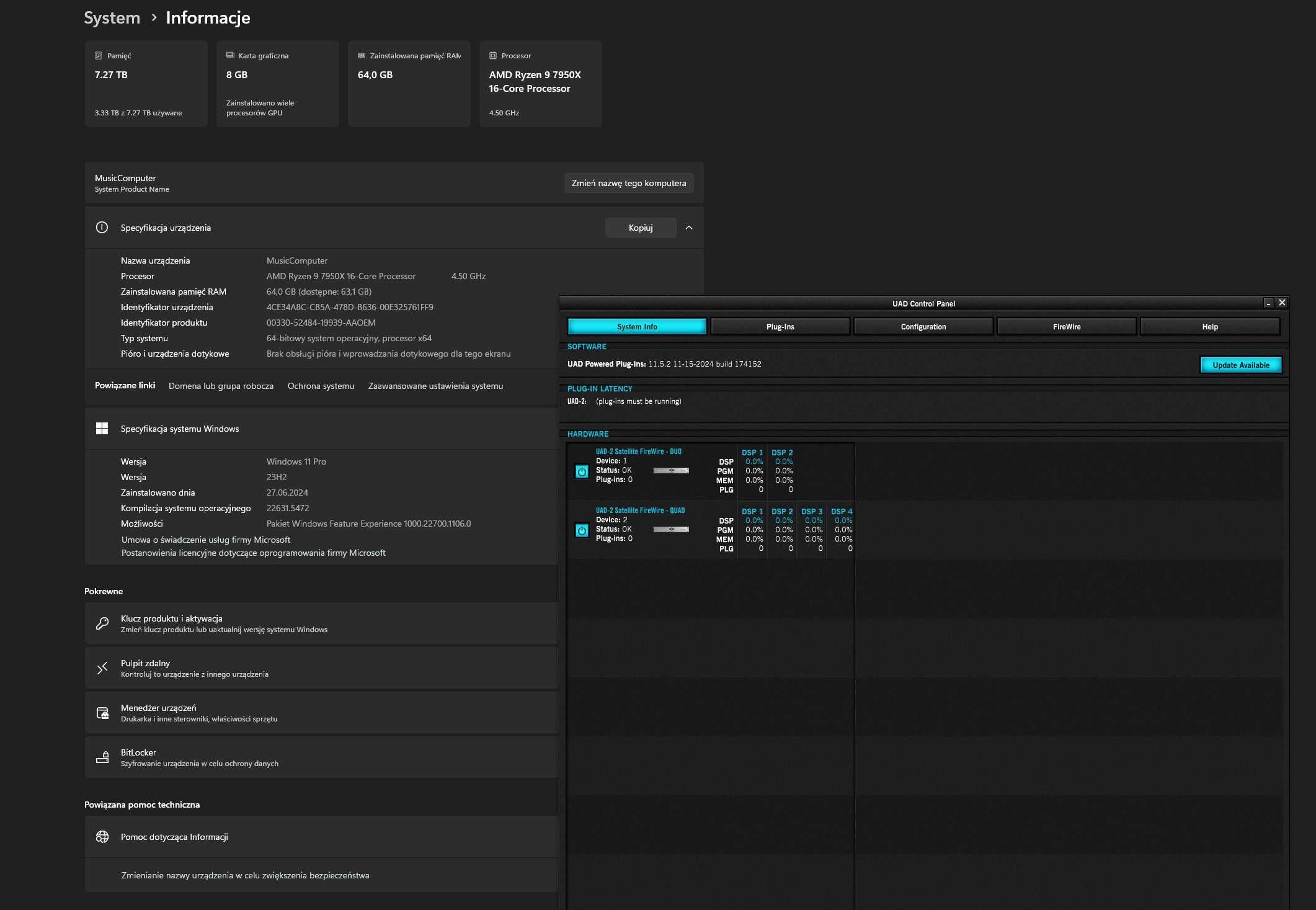Click the Menedżer urządzeń icon

[x=102, y=713]
